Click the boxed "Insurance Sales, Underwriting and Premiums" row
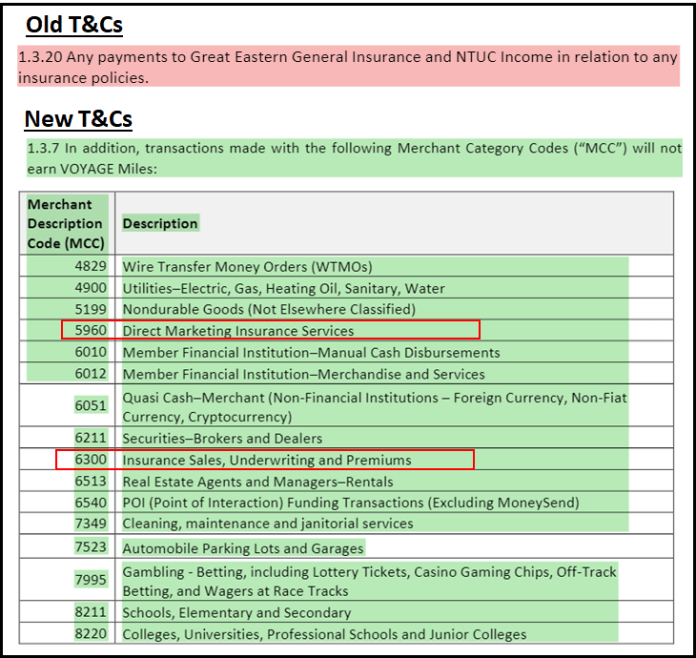The height and width of the screenshot is (658, 696). (266, 460)
